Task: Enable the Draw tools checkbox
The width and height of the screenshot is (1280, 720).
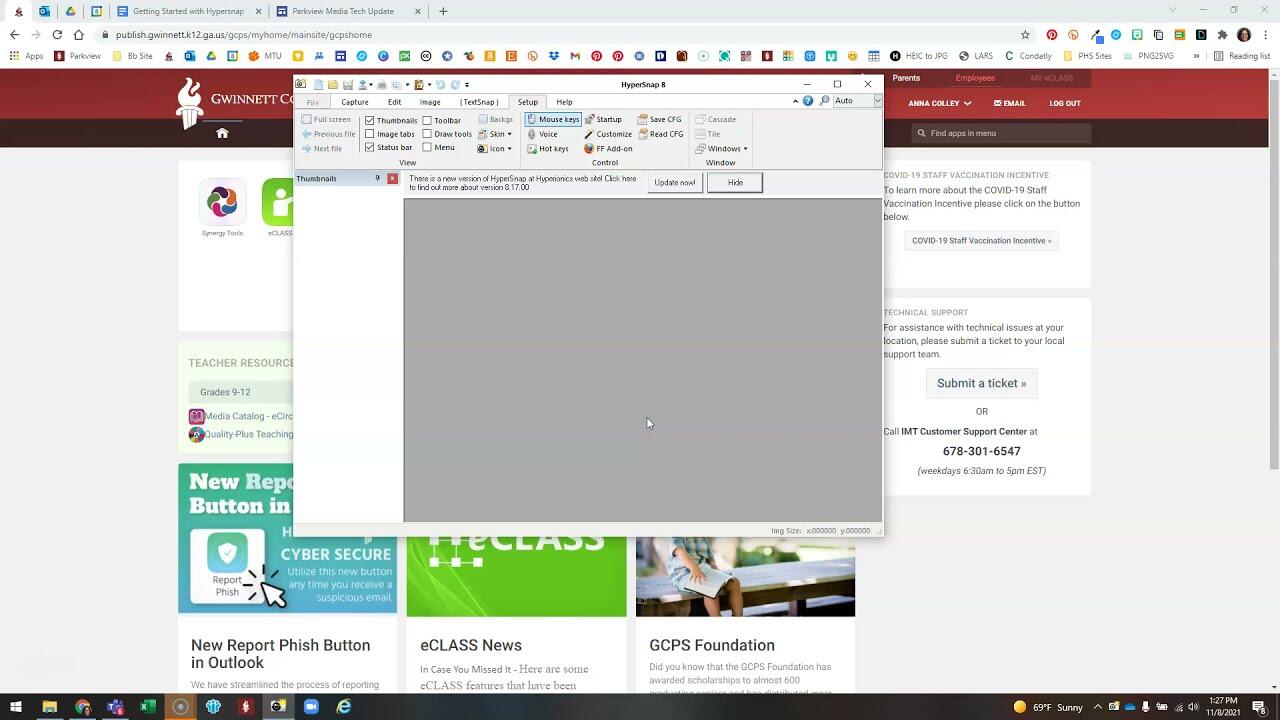Action: point(427,134)
